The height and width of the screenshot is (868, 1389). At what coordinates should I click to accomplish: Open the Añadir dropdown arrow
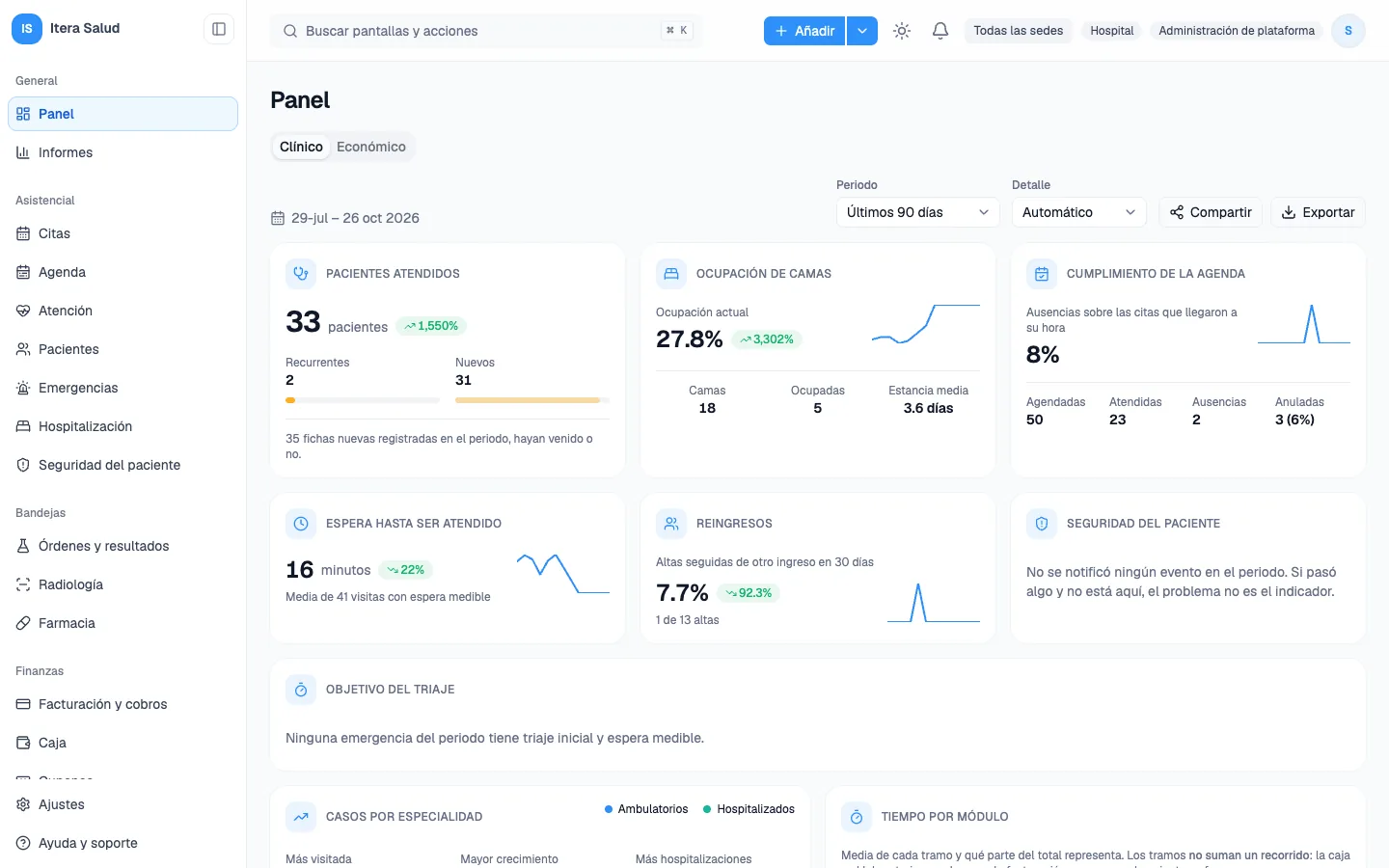click(x=862, y=31)
